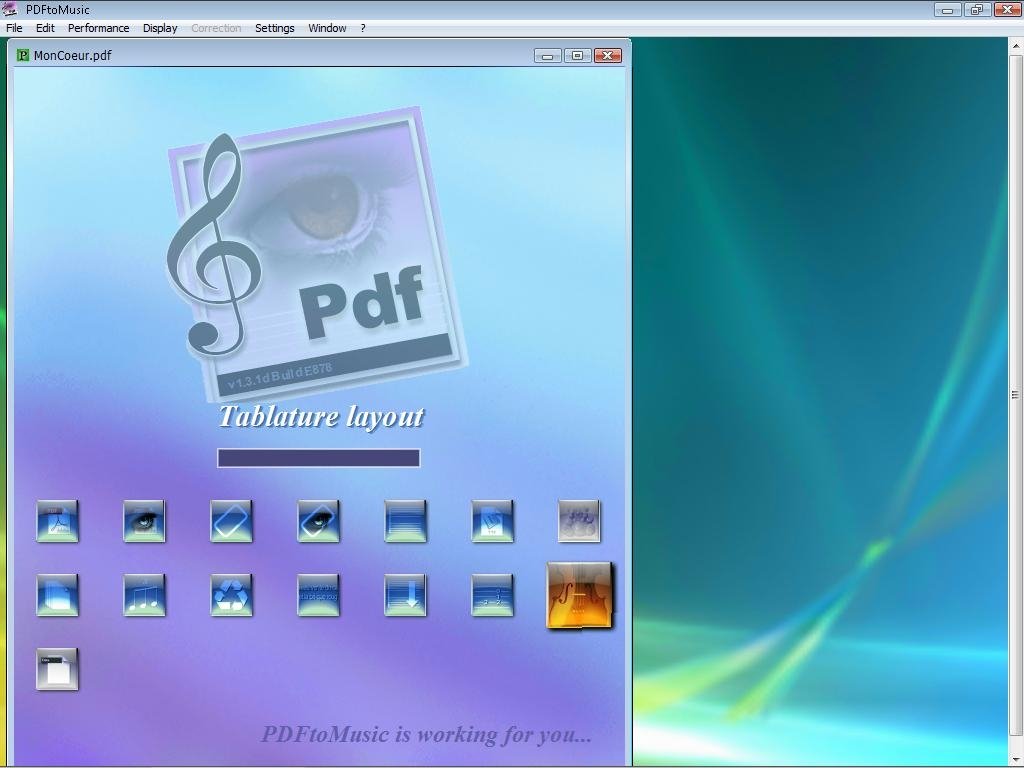
Task: Open the Edit menu
Action: click(x=45, y=28)
